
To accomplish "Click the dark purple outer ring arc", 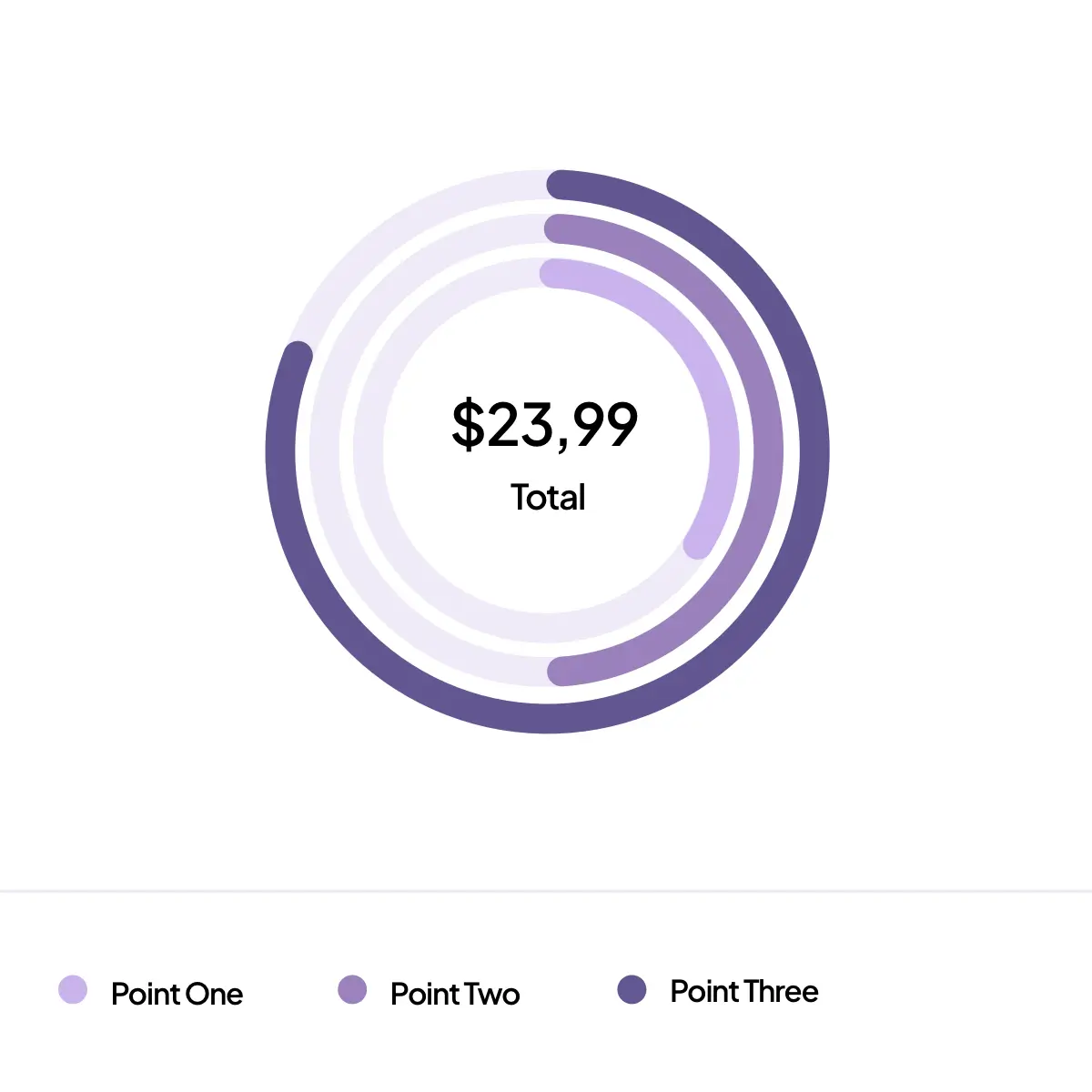I will (814, 450).
